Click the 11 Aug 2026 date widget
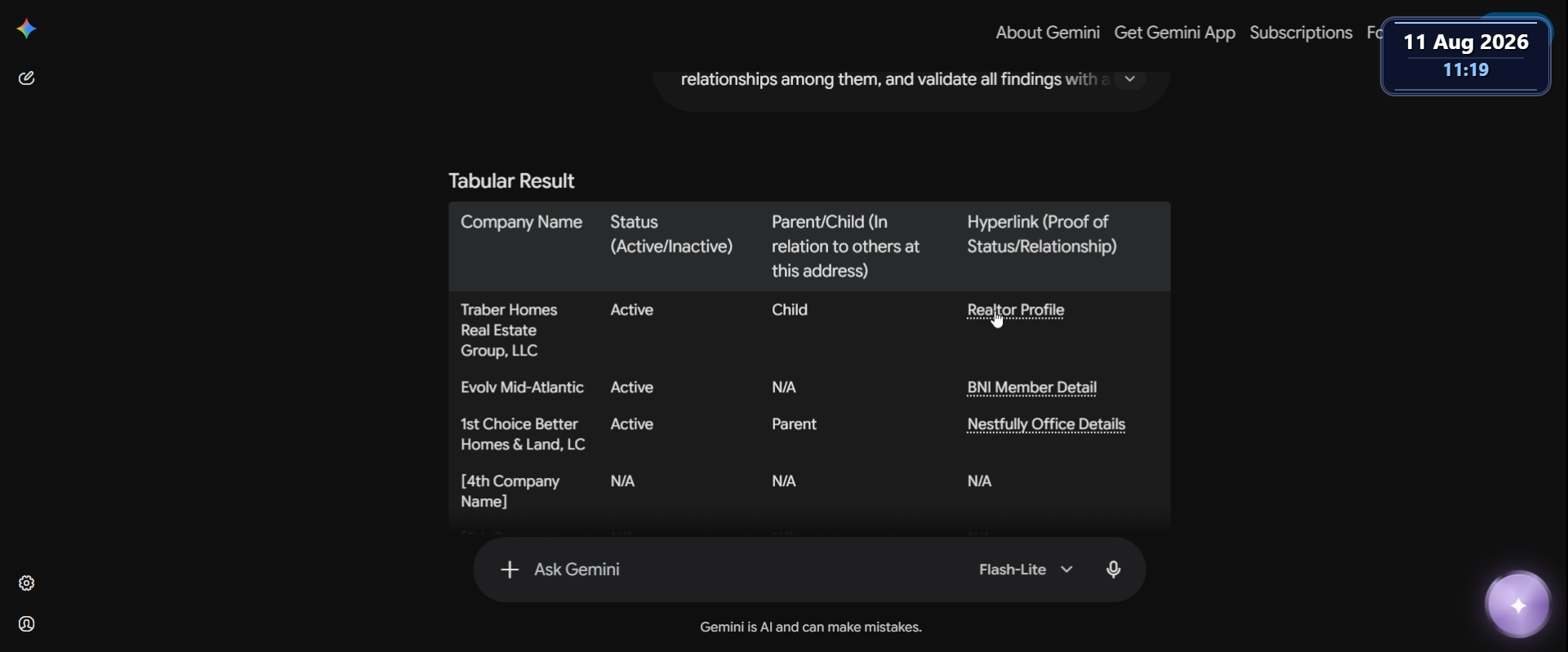The height and width of the screenshot is (652, 1568). 1466,56
